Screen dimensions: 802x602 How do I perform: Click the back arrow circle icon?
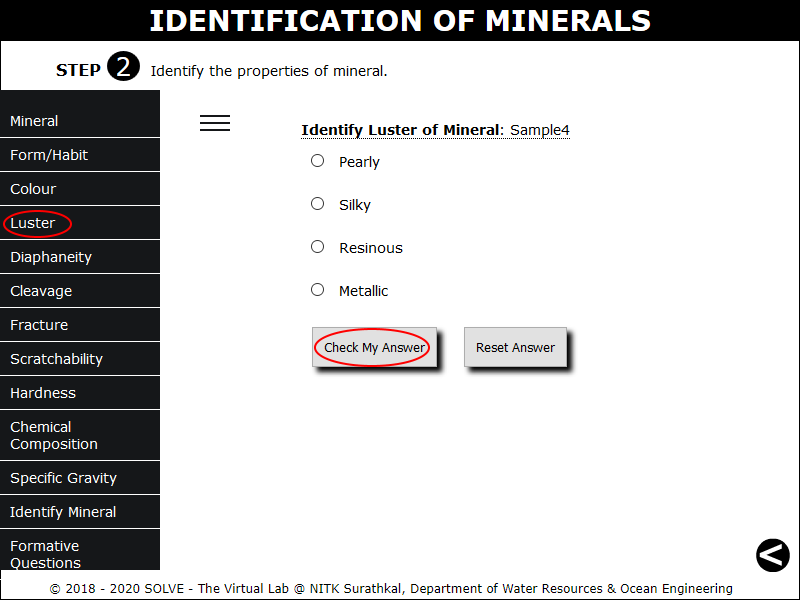click(x=772, y=555)
